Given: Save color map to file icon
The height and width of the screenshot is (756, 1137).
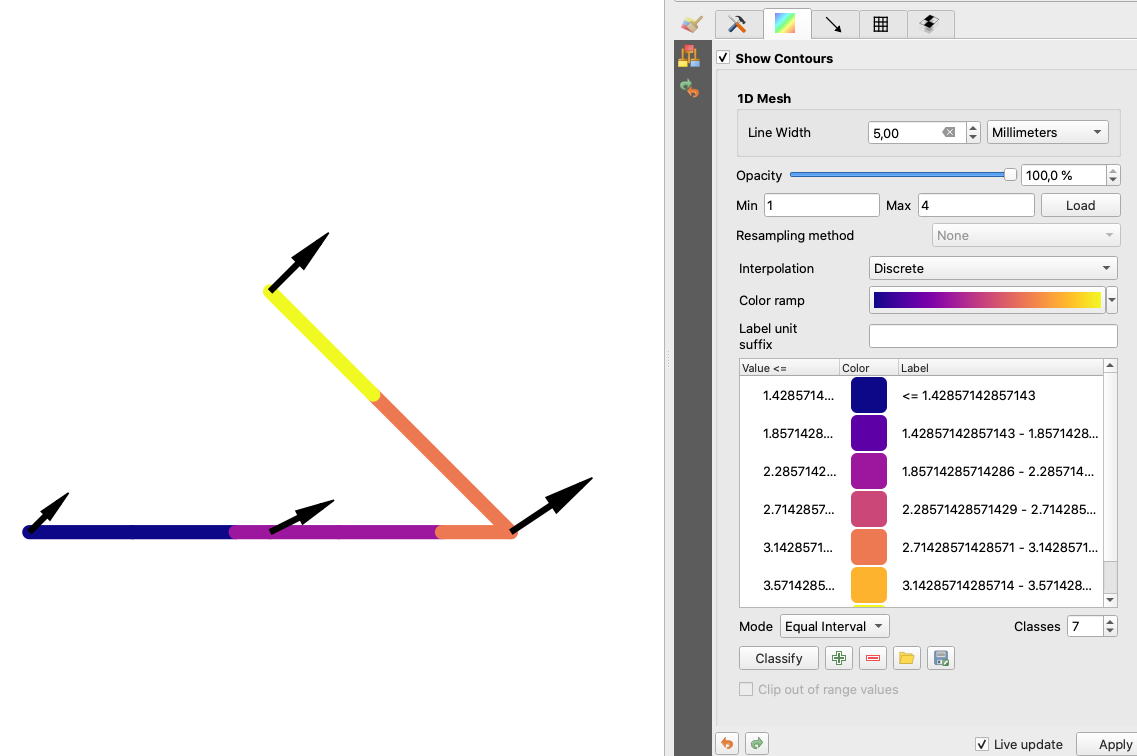Looking at the screenshot, I should tap(940, 658).
